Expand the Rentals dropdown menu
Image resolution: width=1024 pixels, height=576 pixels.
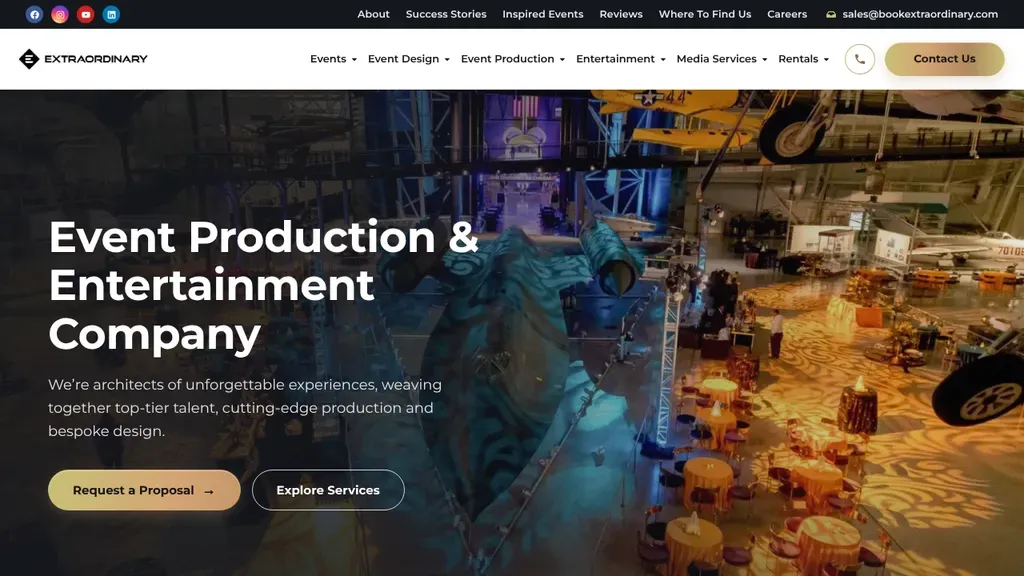click(x=803, y=59)
